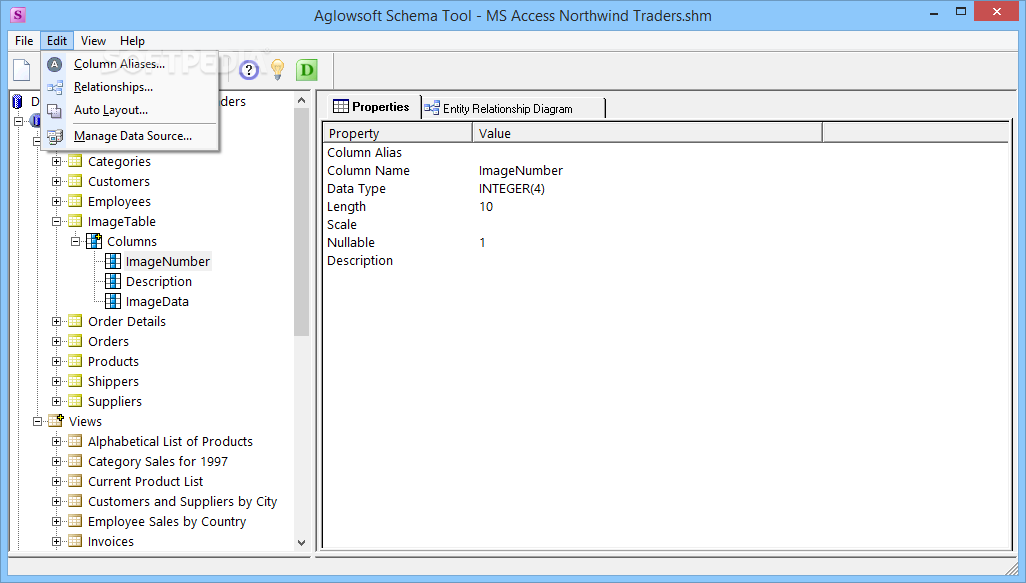Click the ImageNumber column icon

tap(113, 261)
